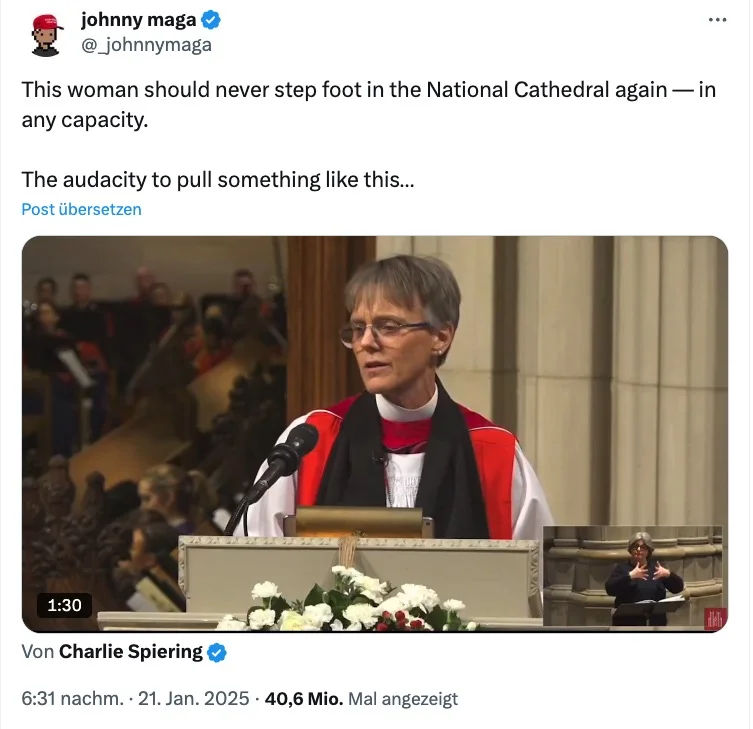Image resolution: width=753 pixels, height=729 pixels.
Task: Open the @_johnnymaga handle link
Action: click(146, 45)
